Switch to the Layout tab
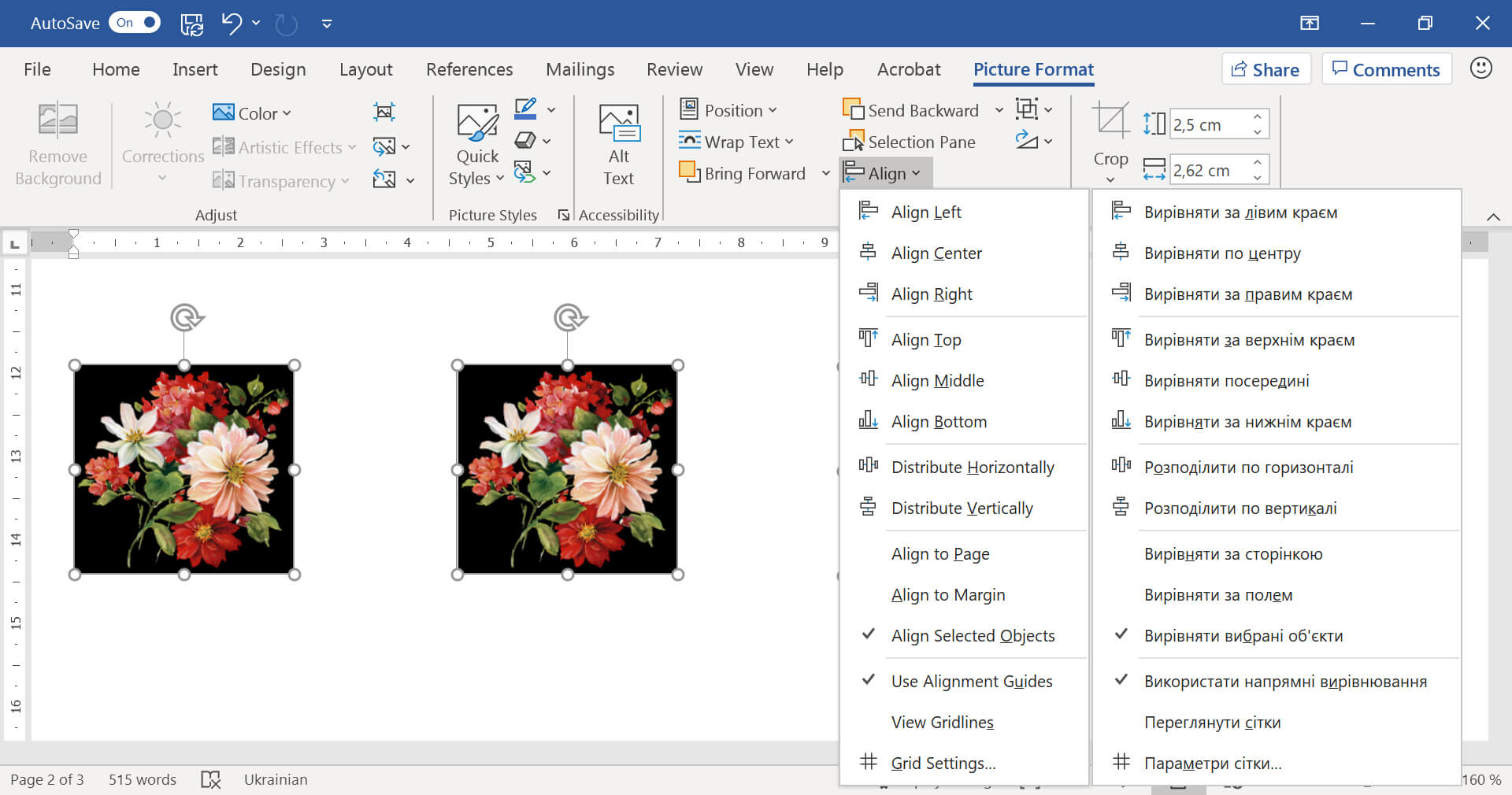The width and height of the screenshot is (1512, 795). tap(365, 69)
